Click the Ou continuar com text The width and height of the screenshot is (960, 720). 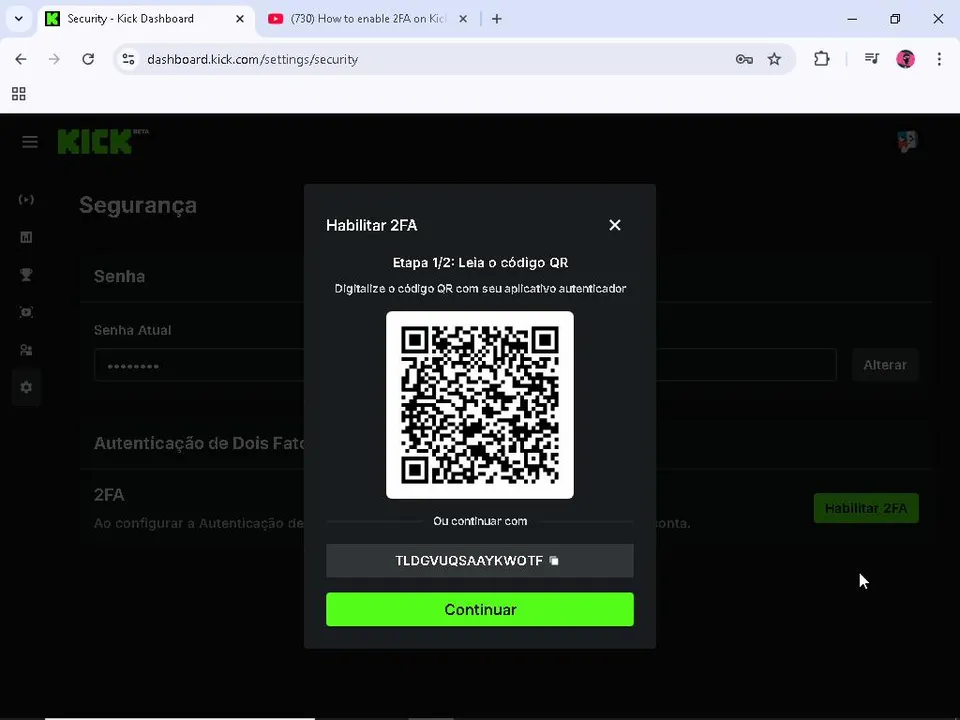tap(480, 521)
